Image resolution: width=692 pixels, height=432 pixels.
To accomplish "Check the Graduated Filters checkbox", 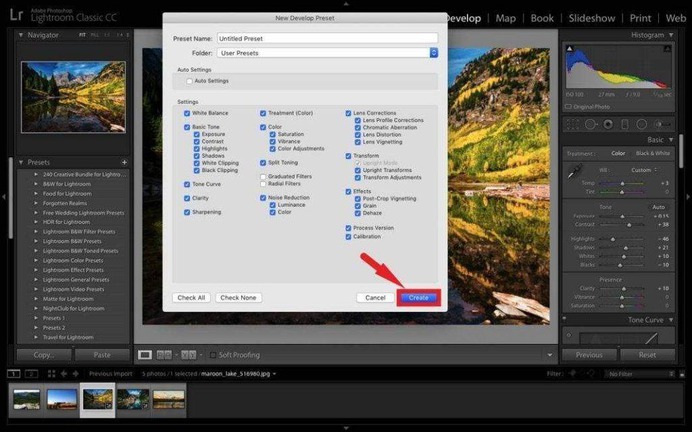I will (x=263, y=177).
